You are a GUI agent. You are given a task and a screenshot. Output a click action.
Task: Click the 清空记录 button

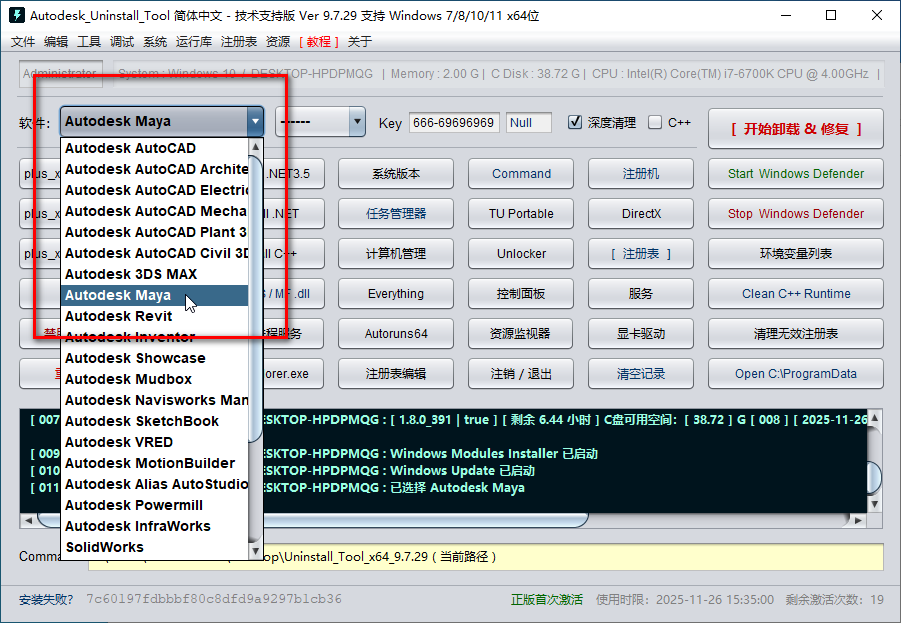pos(641,374)
